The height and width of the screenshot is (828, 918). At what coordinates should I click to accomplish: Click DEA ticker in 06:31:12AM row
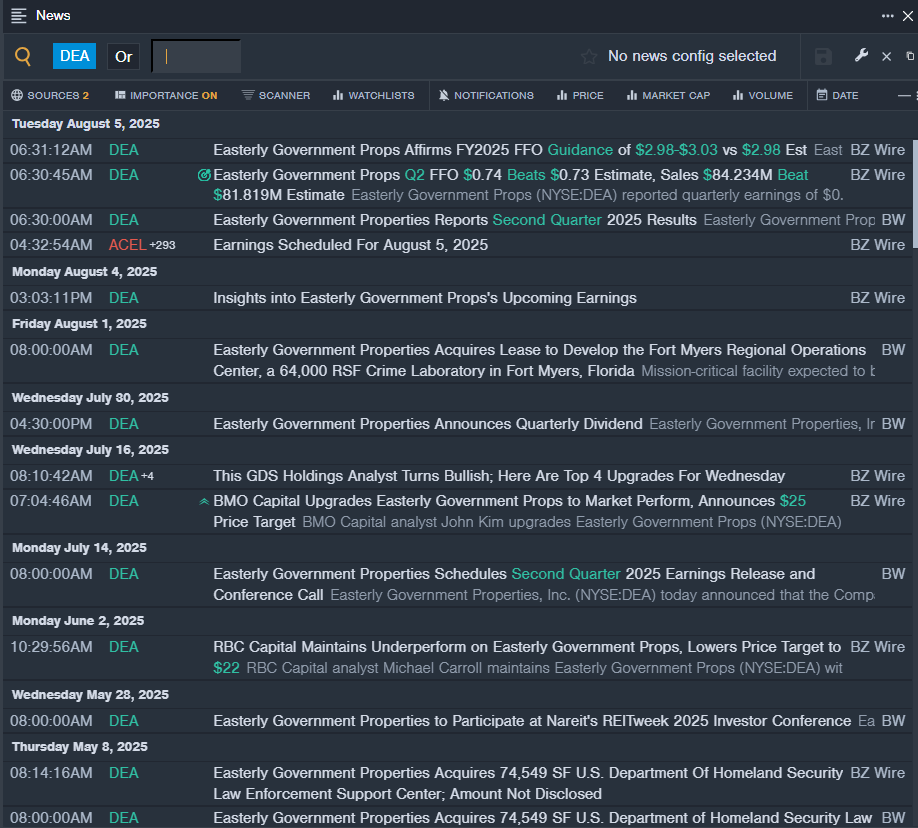click(x=124, y=150)
